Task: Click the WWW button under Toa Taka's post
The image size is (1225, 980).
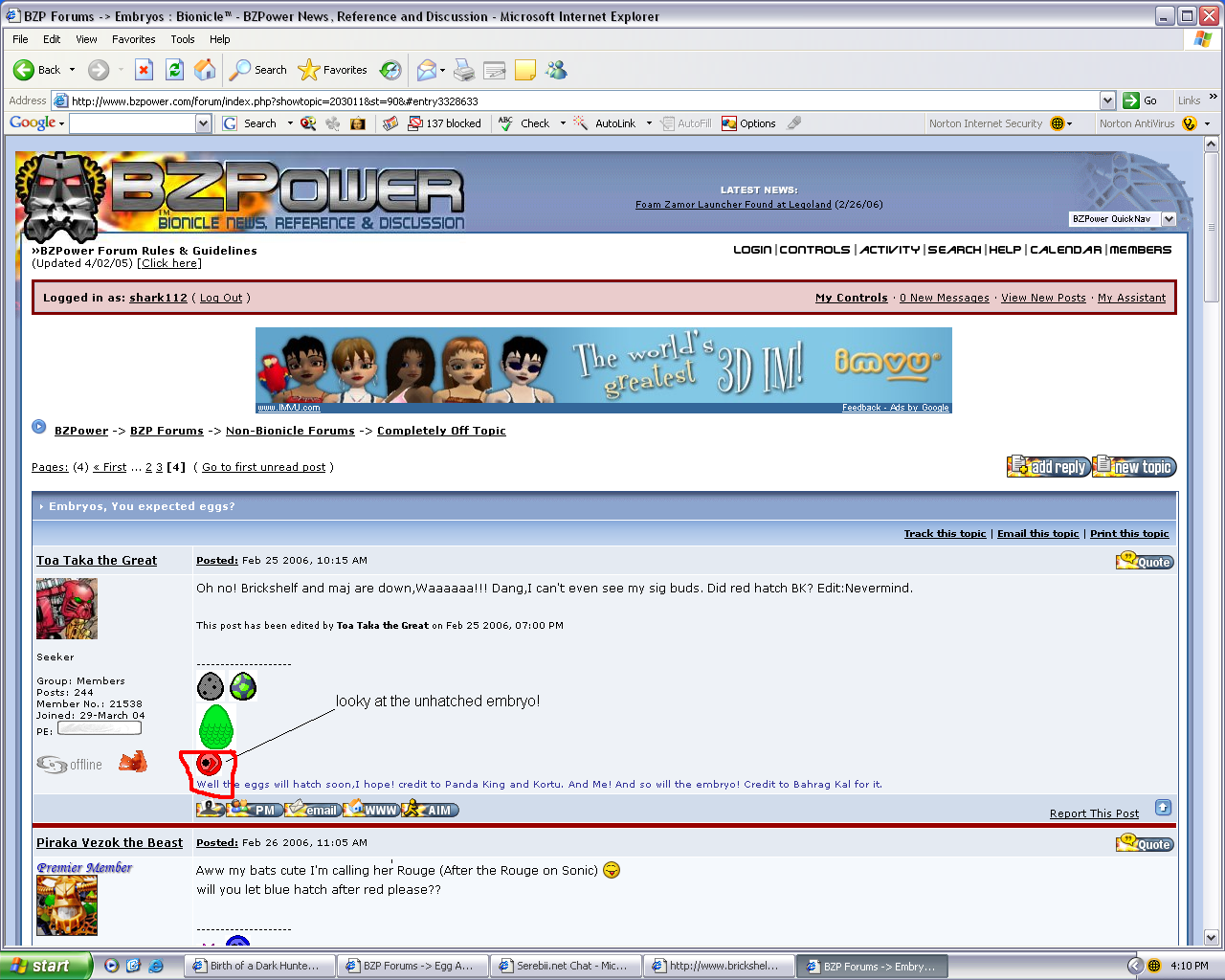Action: (x=371, y=810)
